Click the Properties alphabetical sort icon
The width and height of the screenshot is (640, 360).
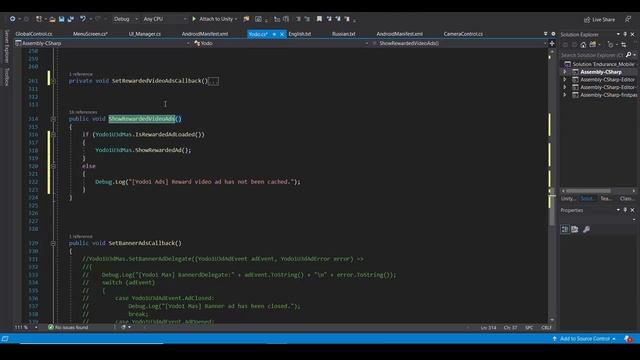575,229
